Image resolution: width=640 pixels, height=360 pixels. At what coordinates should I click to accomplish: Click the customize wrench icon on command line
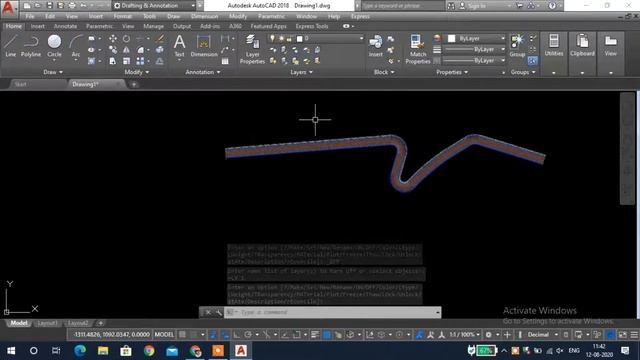(219, 312)
